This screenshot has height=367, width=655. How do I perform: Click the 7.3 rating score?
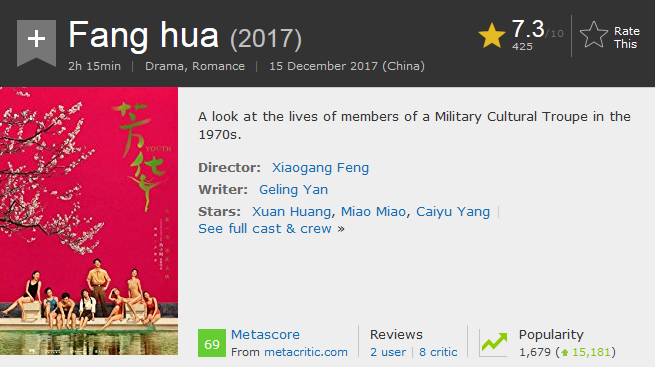click(x=528, y=29)
